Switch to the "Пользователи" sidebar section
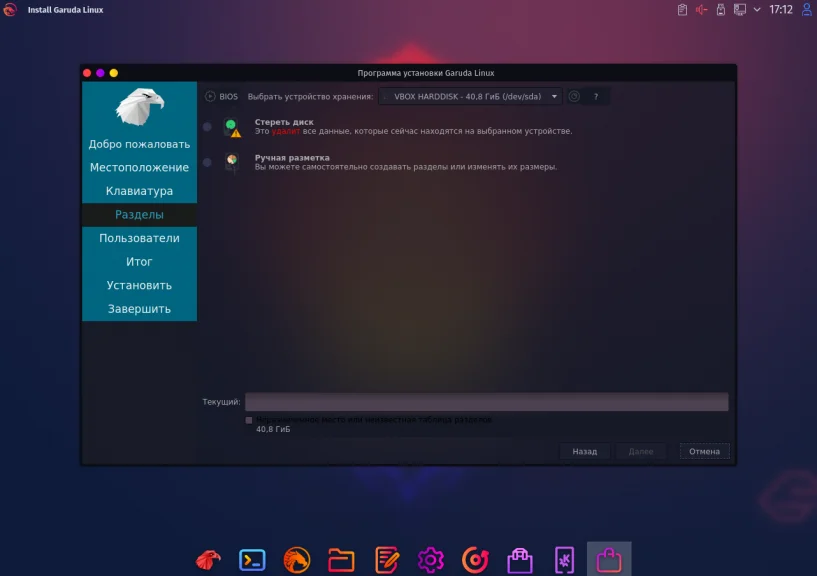Image resolution: width=817 pixels, height=576 pixels. (139, 238)
